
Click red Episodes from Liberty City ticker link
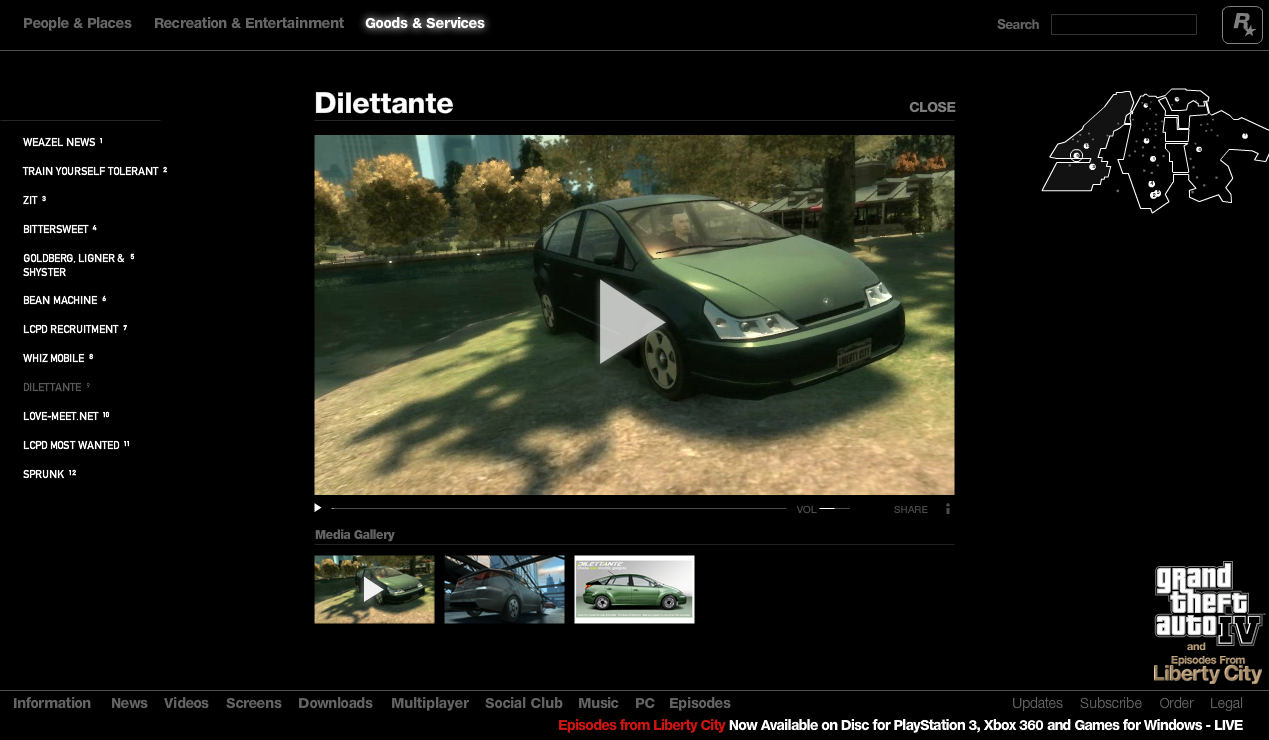(x=641, y=725)
